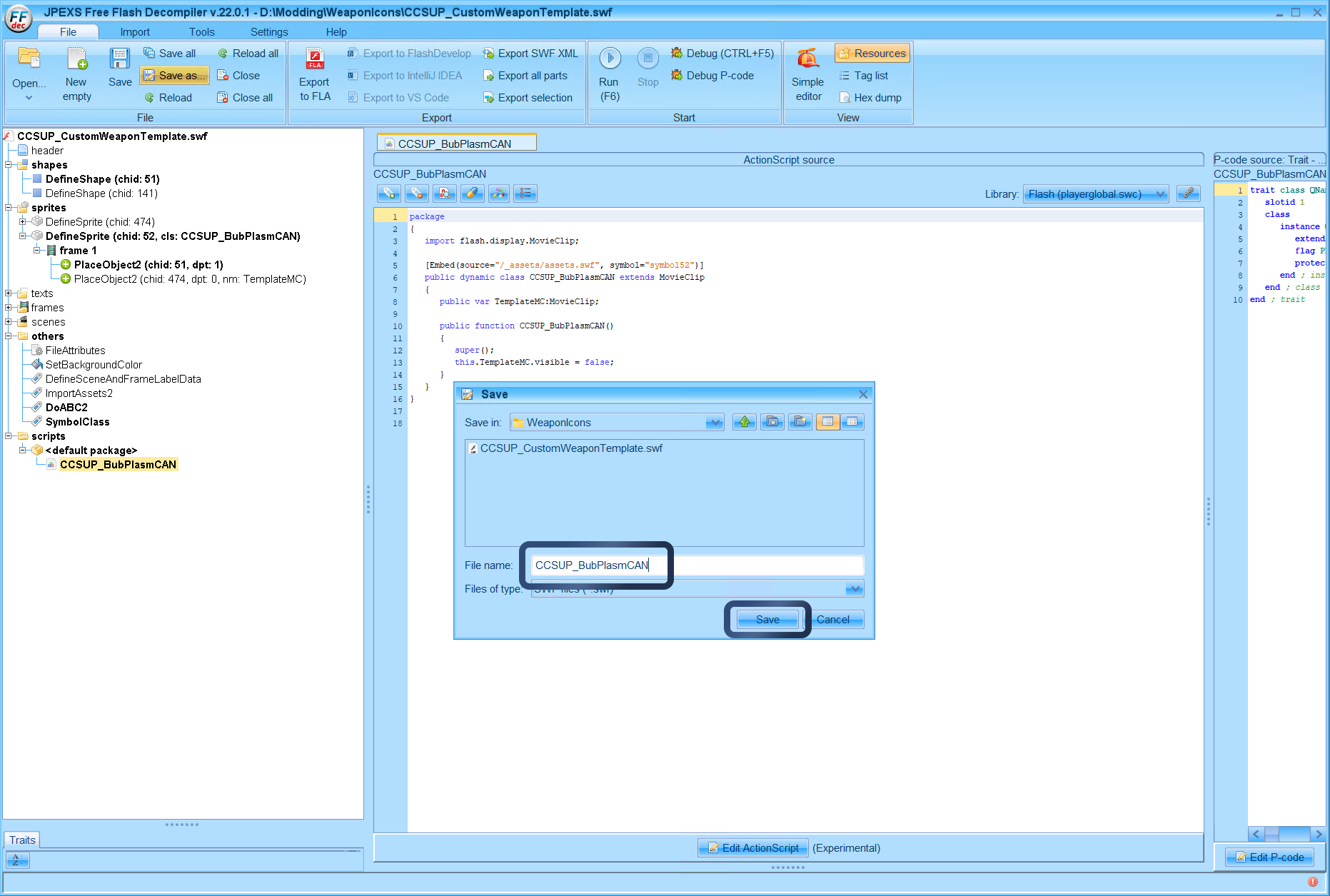This screenshot has width=1330, height=896.
Task: Select the CCSUP_BubPlasmCAN tab
Action: click(x=455, y=142)
